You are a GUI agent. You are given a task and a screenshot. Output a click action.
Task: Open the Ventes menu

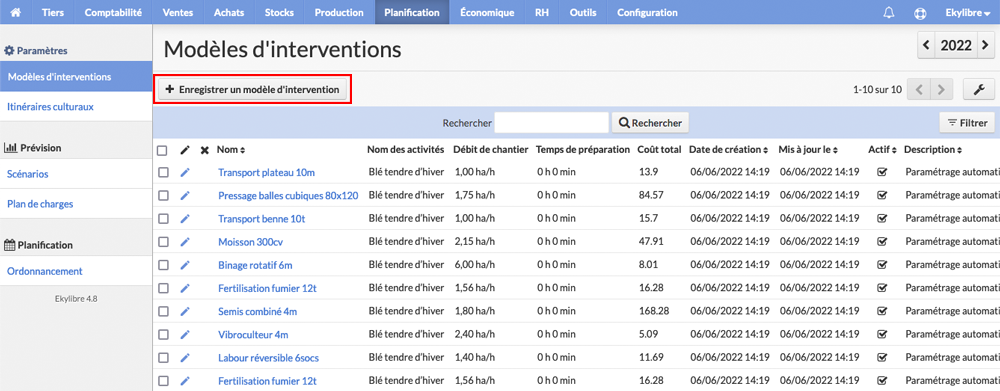(x=177, y=12)
